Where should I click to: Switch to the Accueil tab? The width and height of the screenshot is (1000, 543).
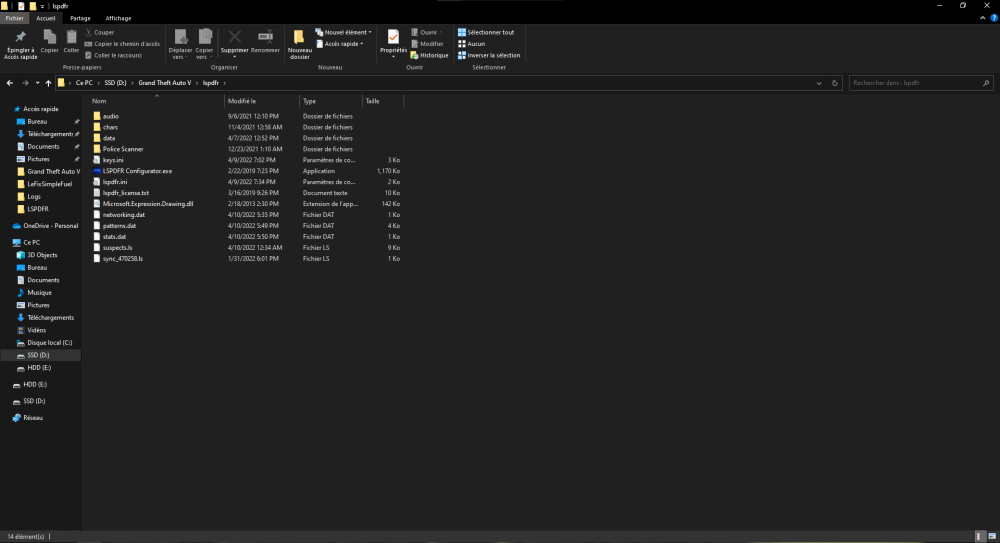coord(45,19)
